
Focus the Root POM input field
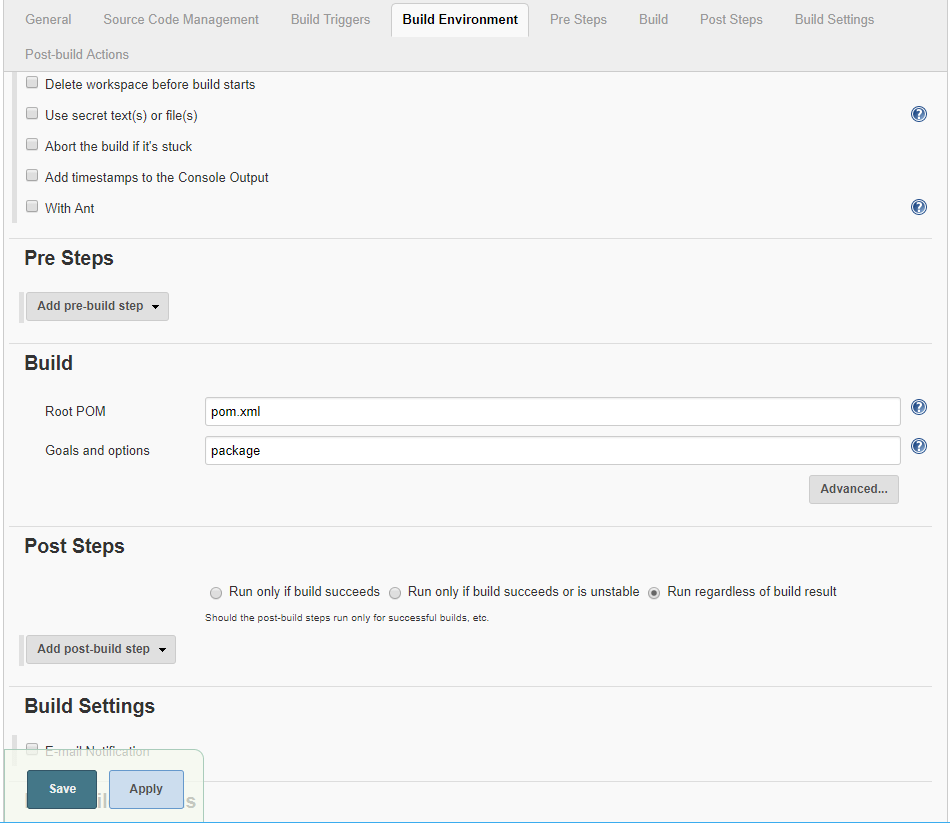coord(553,412)
